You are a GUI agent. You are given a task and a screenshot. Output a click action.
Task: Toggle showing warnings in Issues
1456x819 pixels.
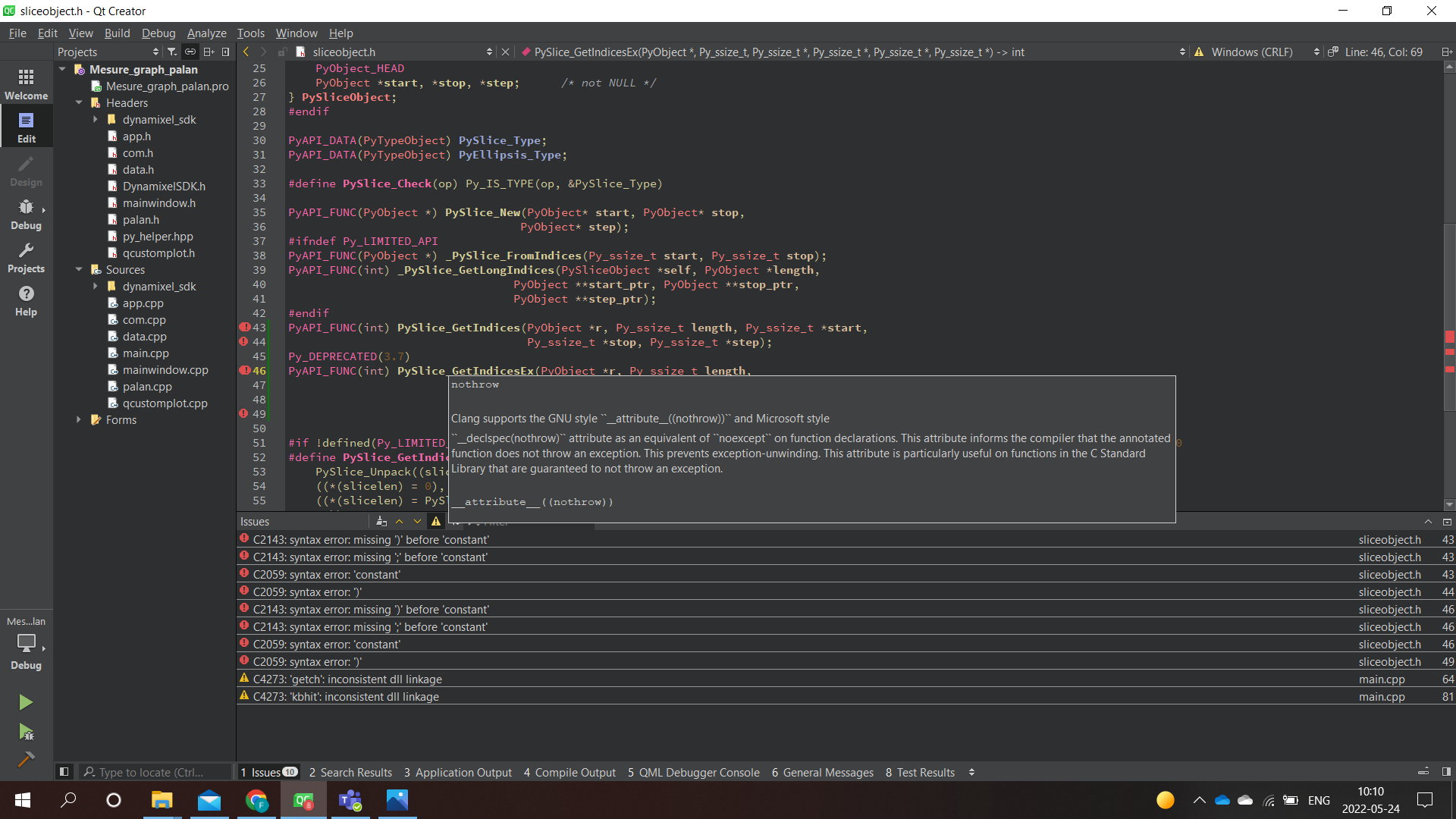436,521
